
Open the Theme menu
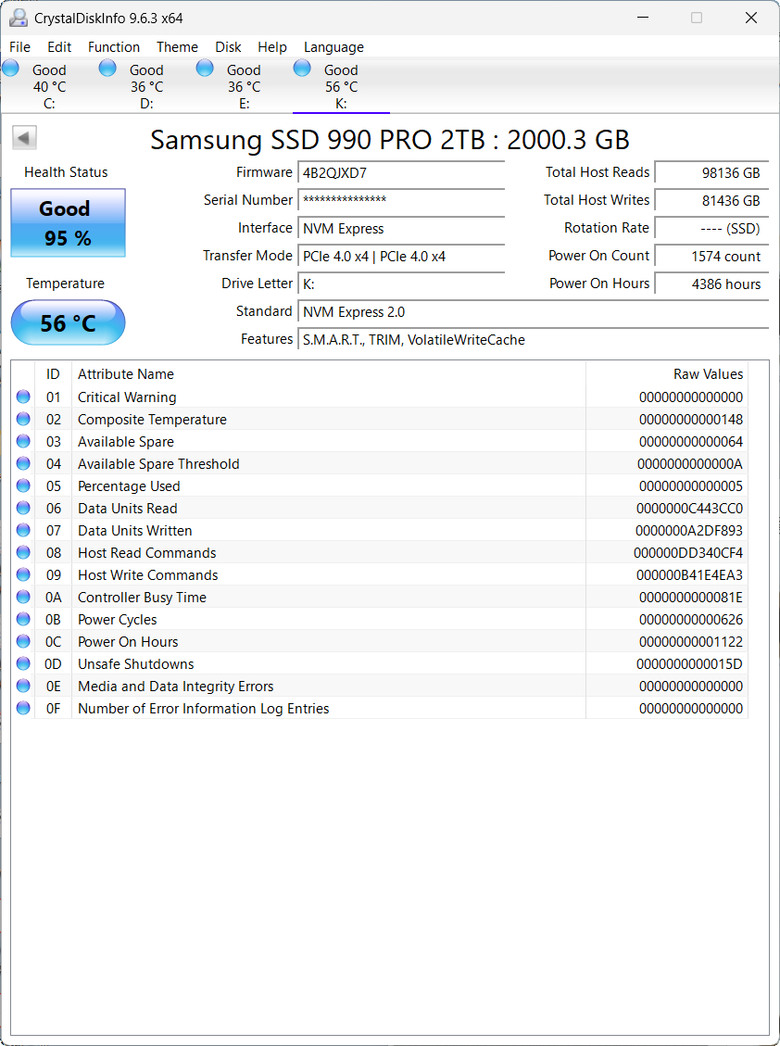point(177,47)
